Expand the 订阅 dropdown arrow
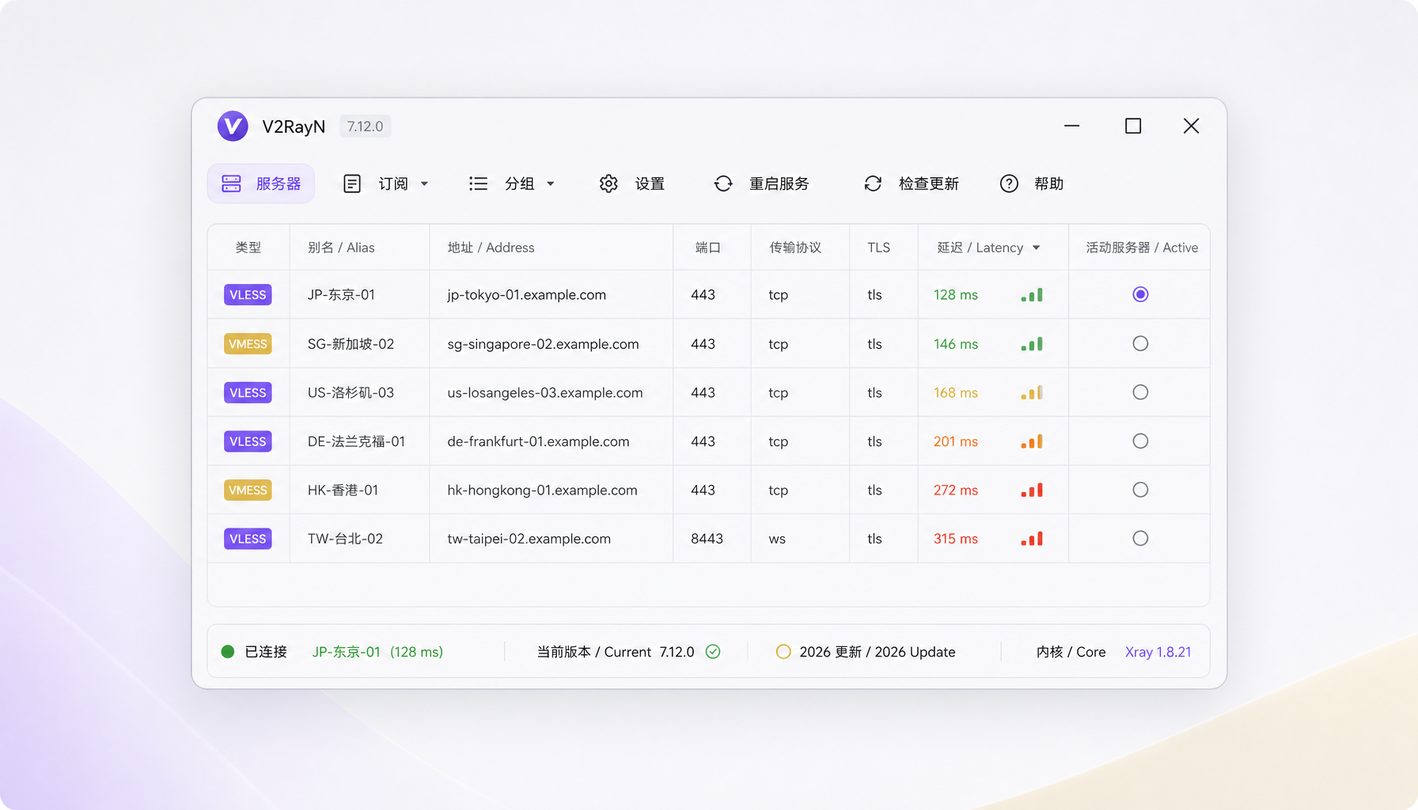Viewport: 1418px width, 810px height. coord(424,184)
